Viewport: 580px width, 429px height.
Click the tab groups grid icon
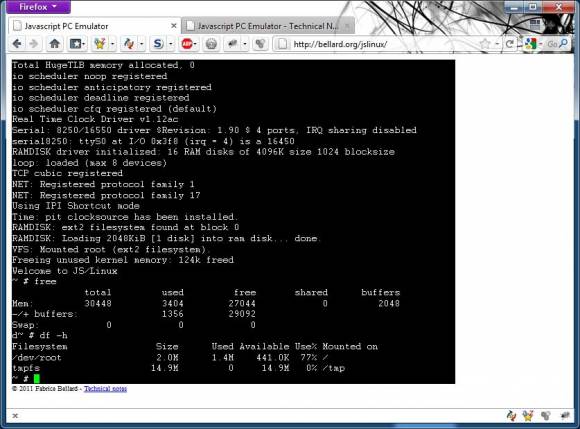tap(535, 26)
